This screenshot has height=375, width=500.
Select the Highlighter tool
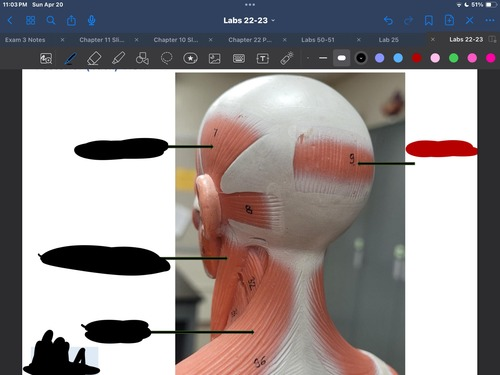[x=118, y=58]
